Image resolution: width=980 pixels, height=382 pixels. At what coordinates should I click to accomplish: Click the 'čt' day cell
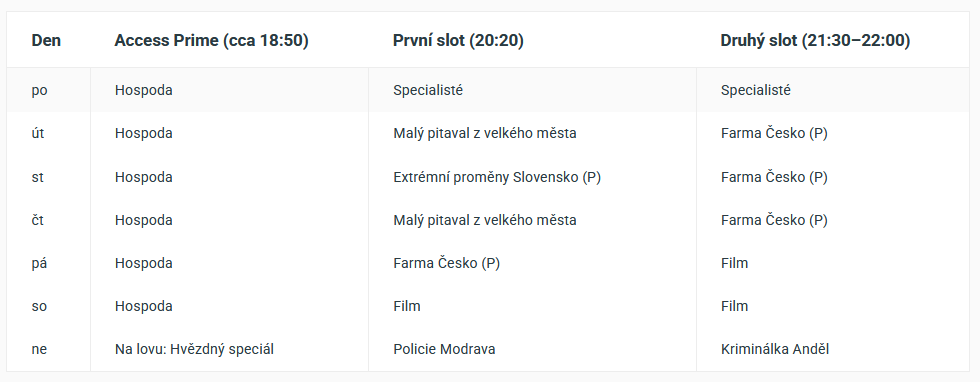pyautogui.click(x=38, y=220)
